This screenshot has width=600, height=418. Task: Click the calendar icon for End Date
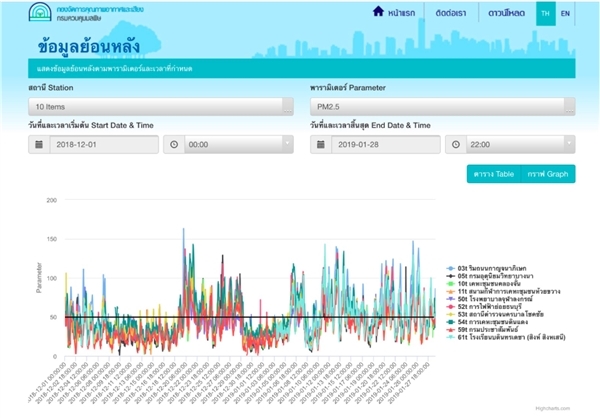tap(323, 144)
